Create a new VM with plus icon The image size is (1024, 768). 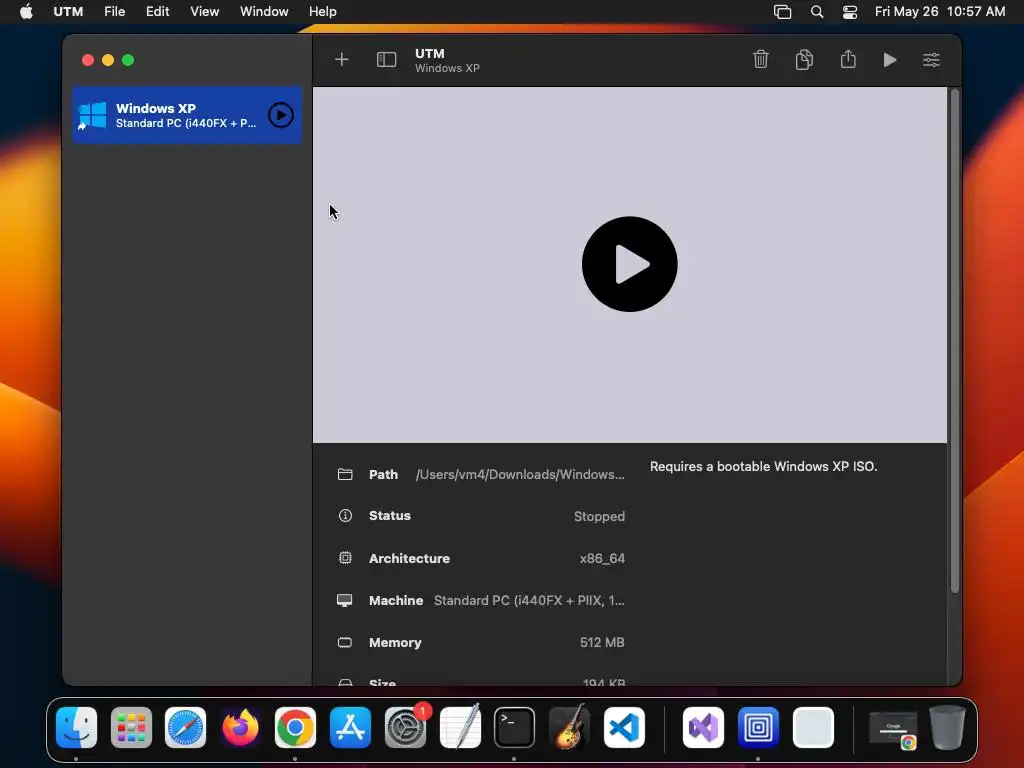coord(342,59)
